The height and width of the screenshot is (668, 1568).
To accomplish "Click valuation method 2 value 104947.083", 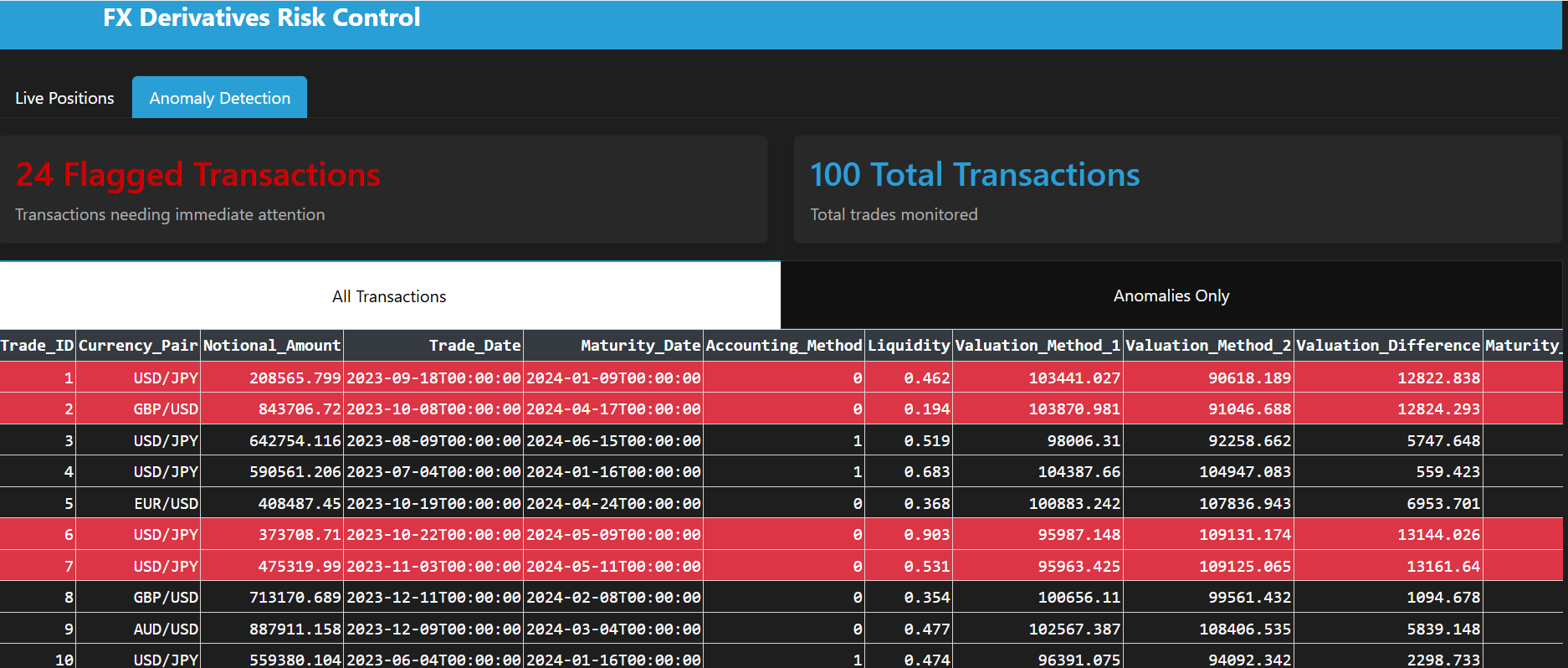I will point(1208,471).
